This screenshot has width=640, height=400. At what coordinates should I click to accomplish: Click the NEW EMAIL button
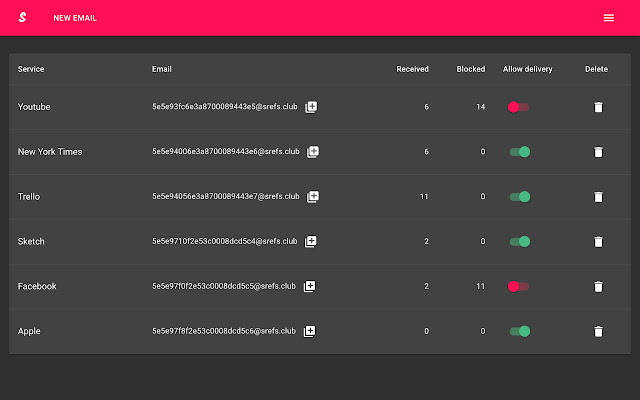[x=75, y=18]
